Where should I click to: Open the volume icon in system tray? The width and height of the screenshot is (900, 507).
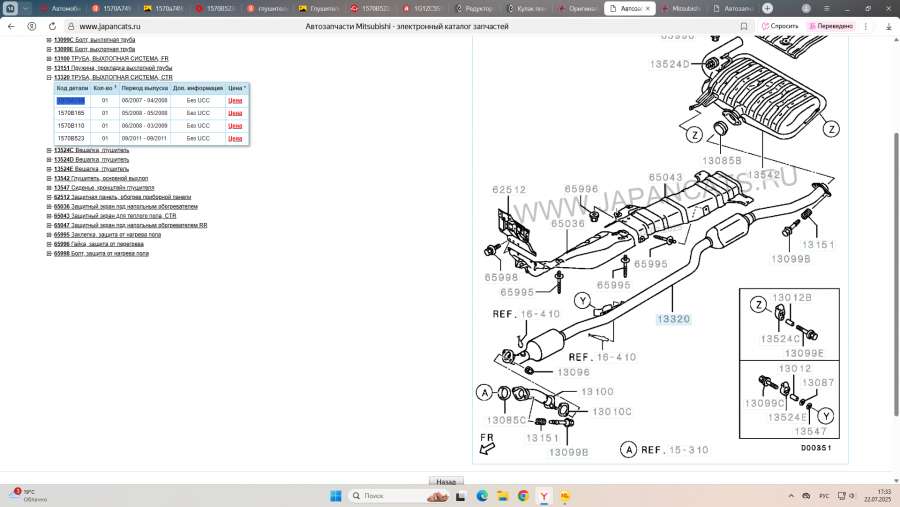coord(852,496)
